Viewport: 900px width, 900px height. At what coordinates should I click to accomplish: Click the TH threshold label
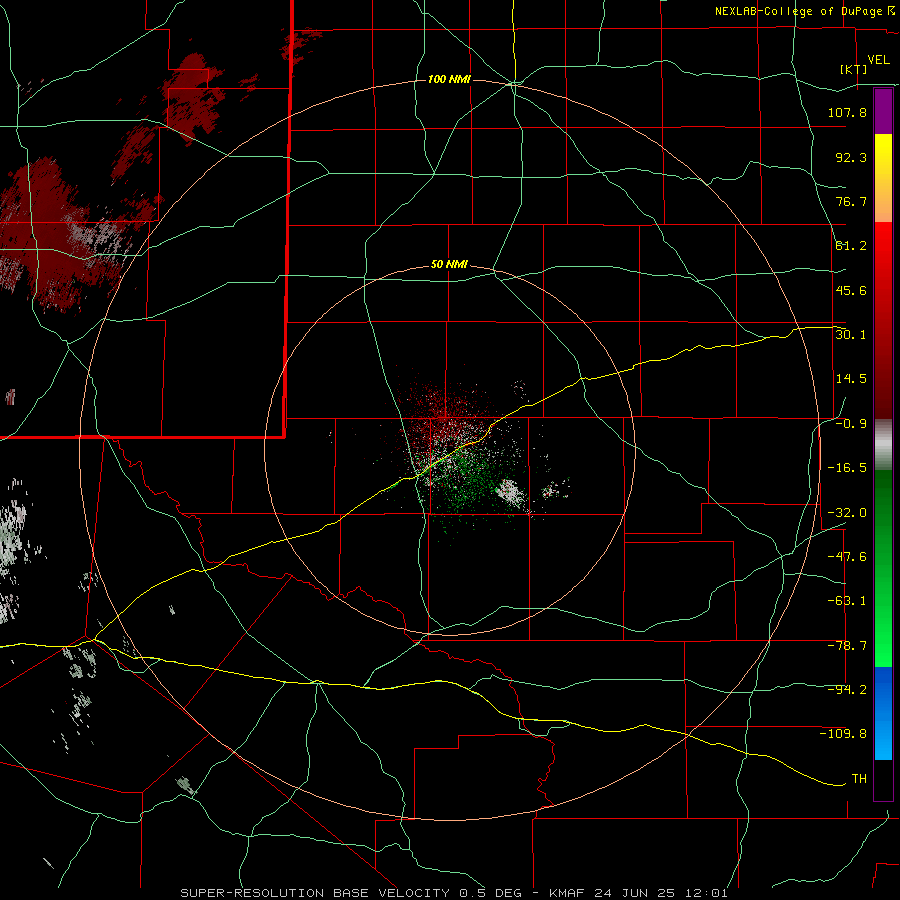(859, 778)
